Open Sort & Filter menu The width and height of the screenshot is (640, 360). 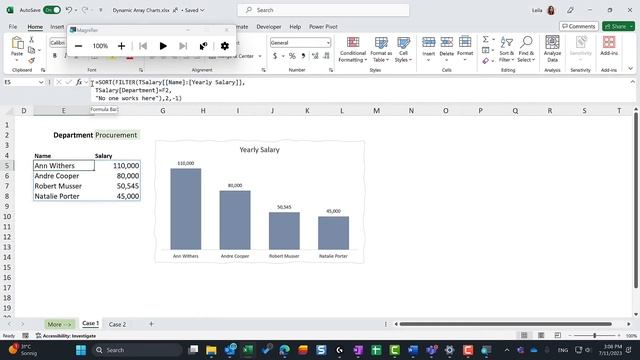click(x=507, y=50)
